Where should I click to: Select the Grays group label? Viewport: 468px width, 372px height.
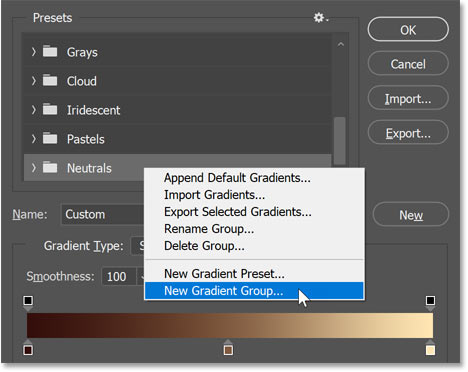pyautogui.click(x=82, y=52)
